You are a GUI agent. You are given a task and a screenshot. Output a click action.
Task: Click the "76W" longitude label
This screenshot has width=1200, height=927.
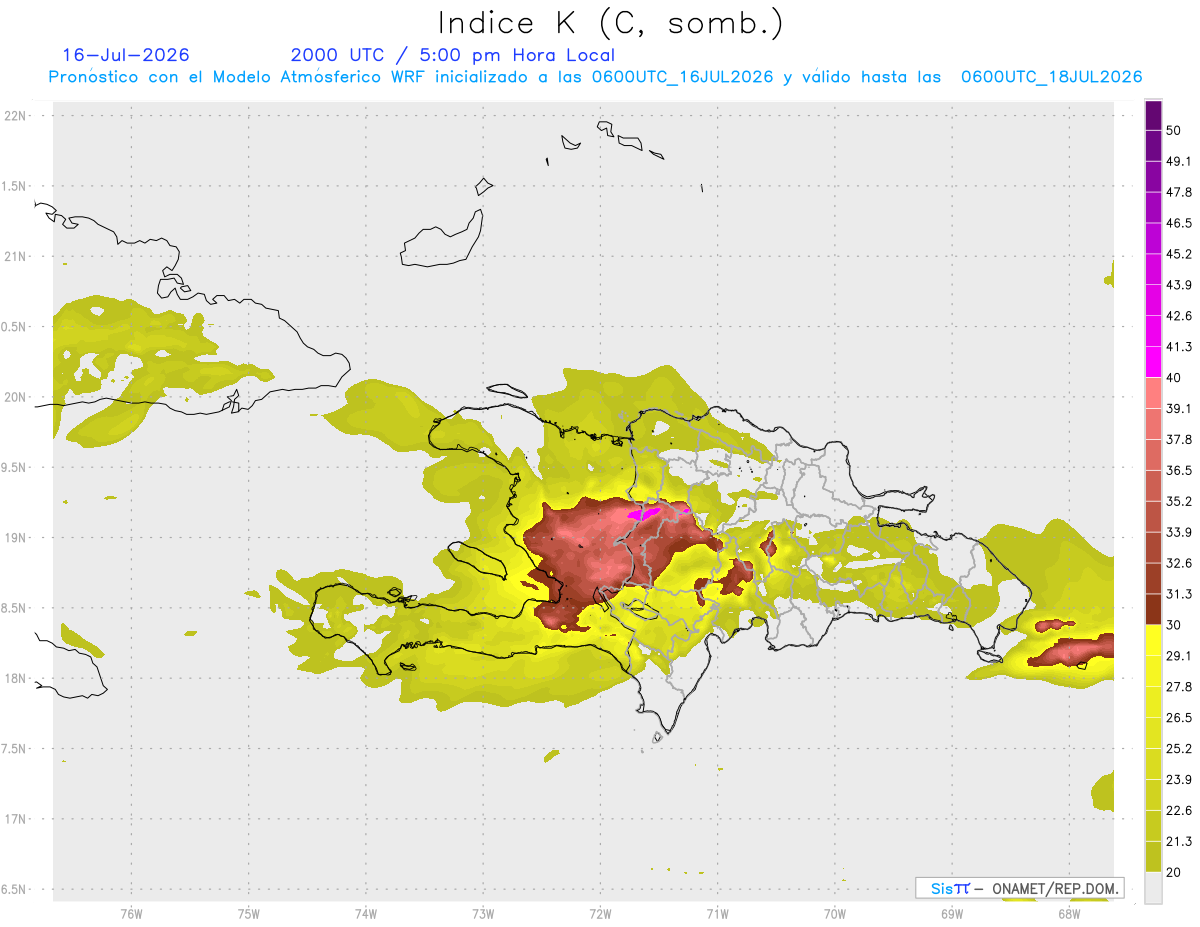click(x=131, y=914)
